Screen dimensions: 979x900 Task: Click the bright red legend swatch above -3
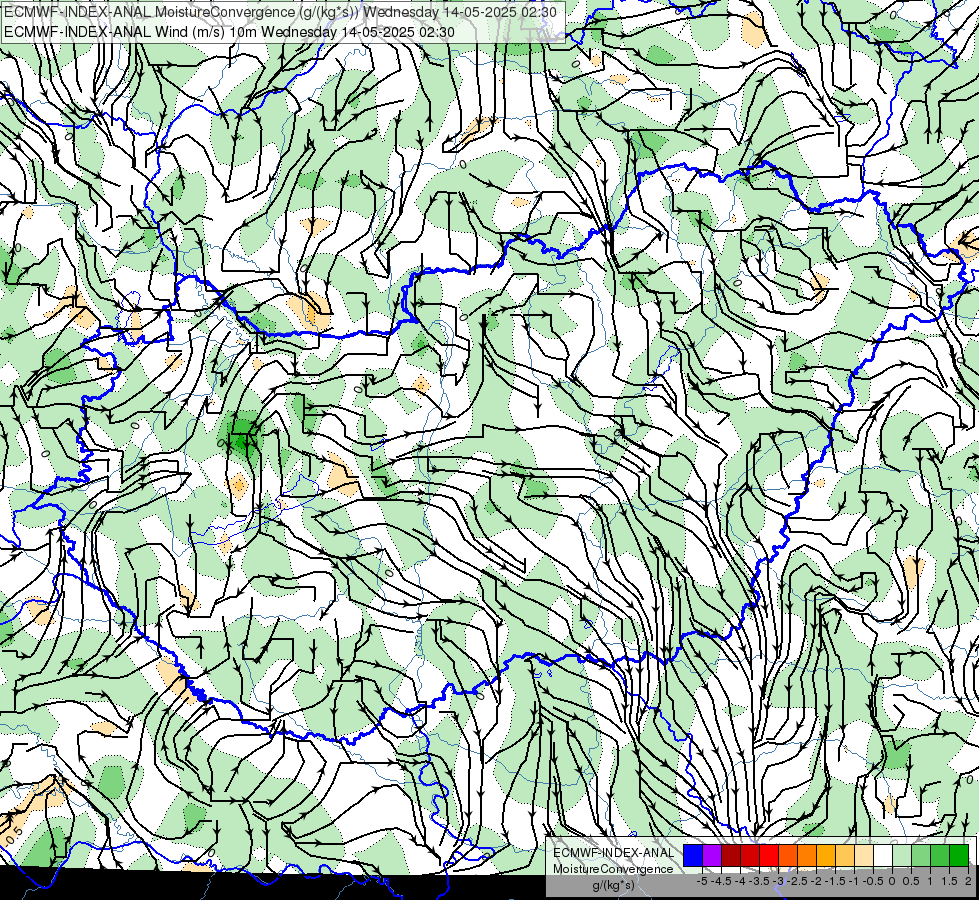pos(769,856)
